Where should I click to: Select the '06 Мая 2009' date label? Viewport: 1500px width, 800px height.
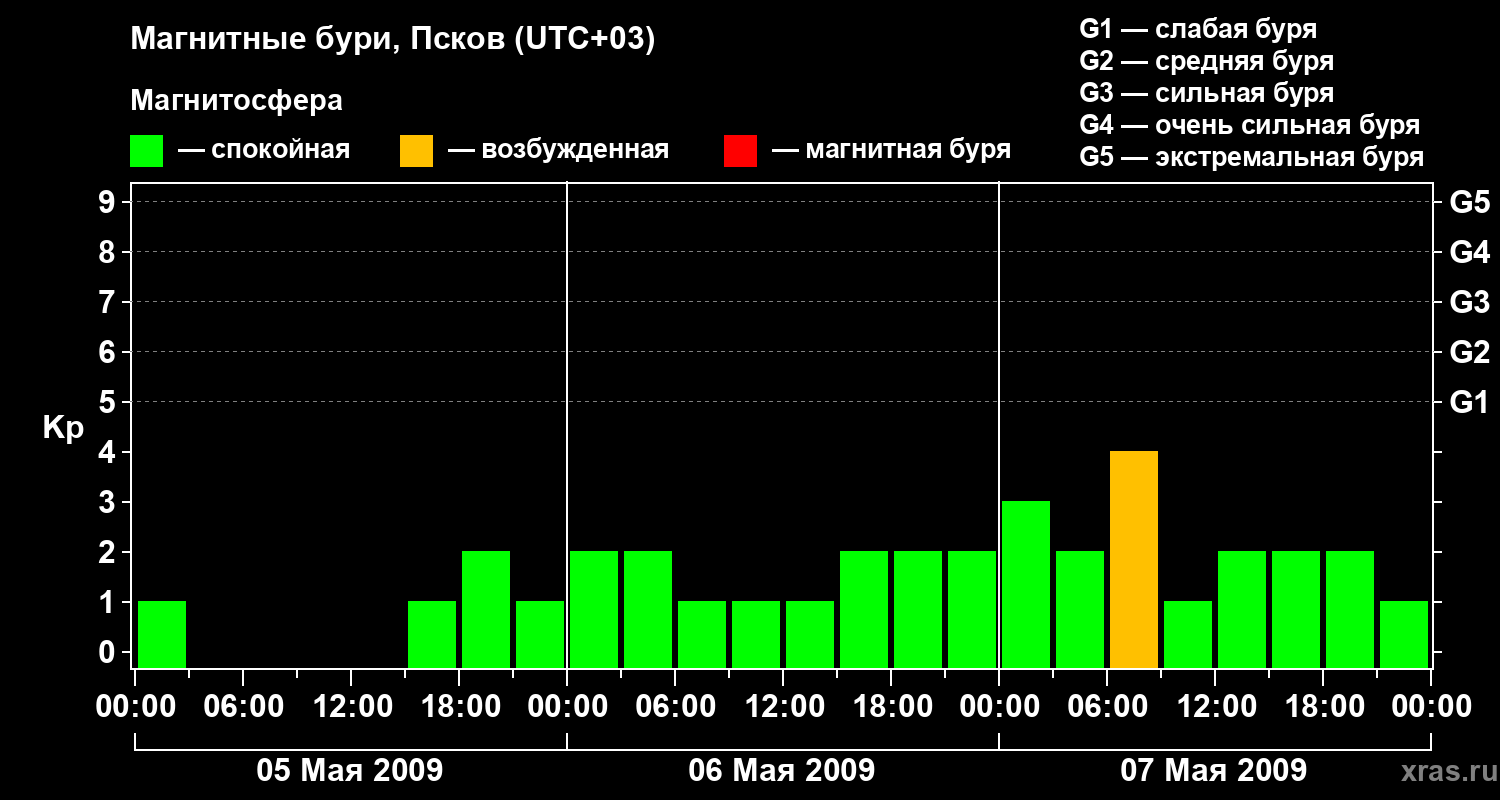point(782,770)
